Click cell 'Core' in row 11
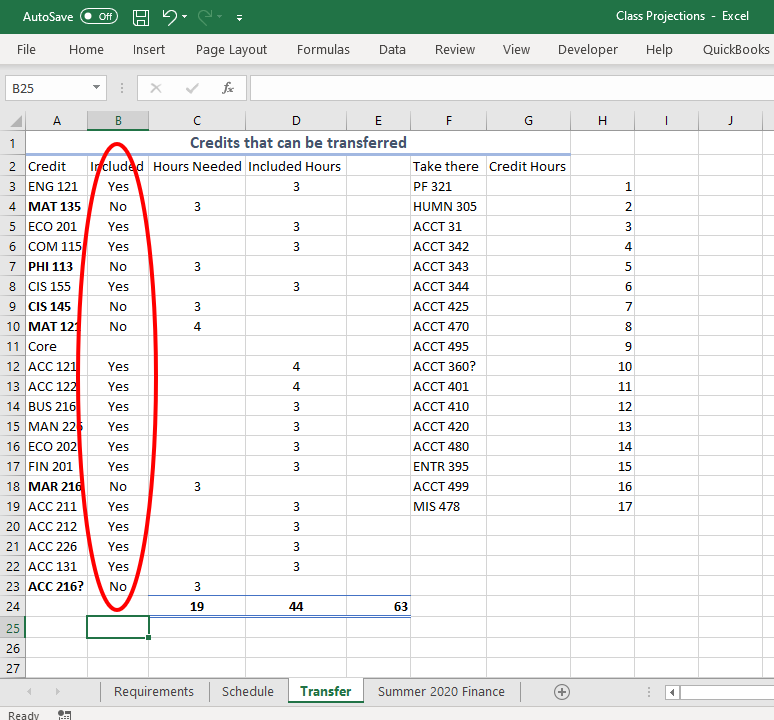 [56, 346]
